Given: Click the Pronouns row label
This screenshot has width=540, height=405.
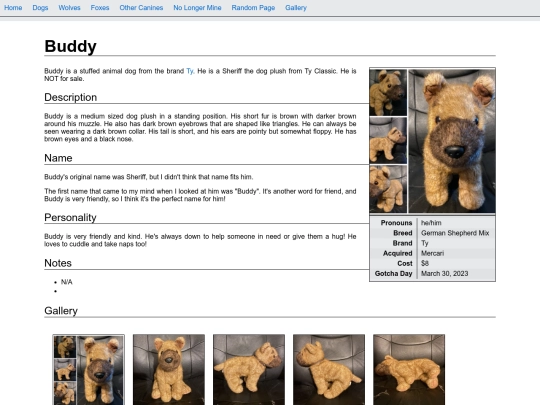Looking at the screenshot, I should (x=396, y=223).
